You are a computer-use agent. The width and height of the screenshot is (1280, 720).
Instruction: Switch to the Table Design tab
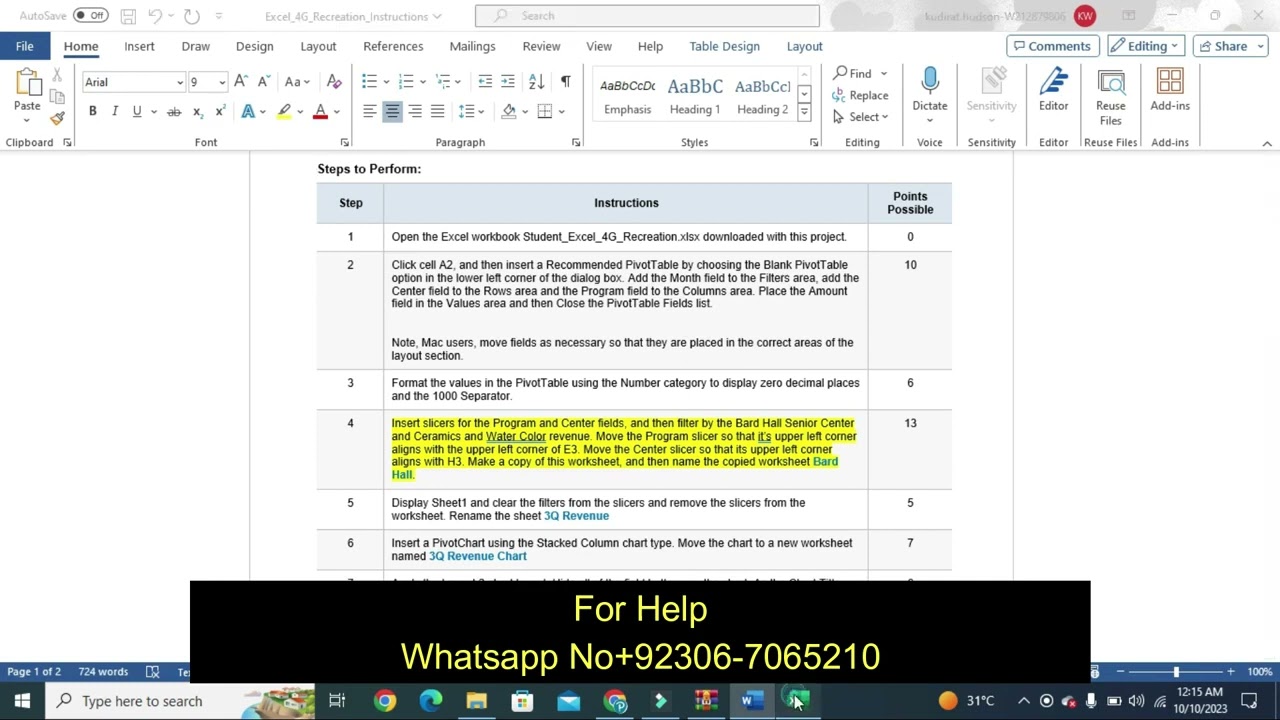coord(724,46)
